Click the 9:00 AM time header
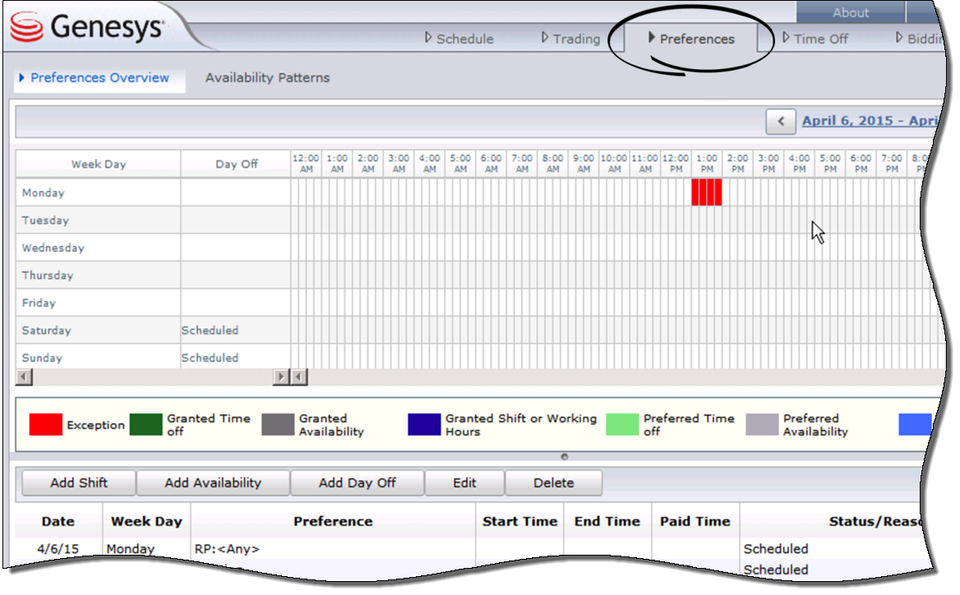This screenshot has width=960, height=595. tap(583, 163)
